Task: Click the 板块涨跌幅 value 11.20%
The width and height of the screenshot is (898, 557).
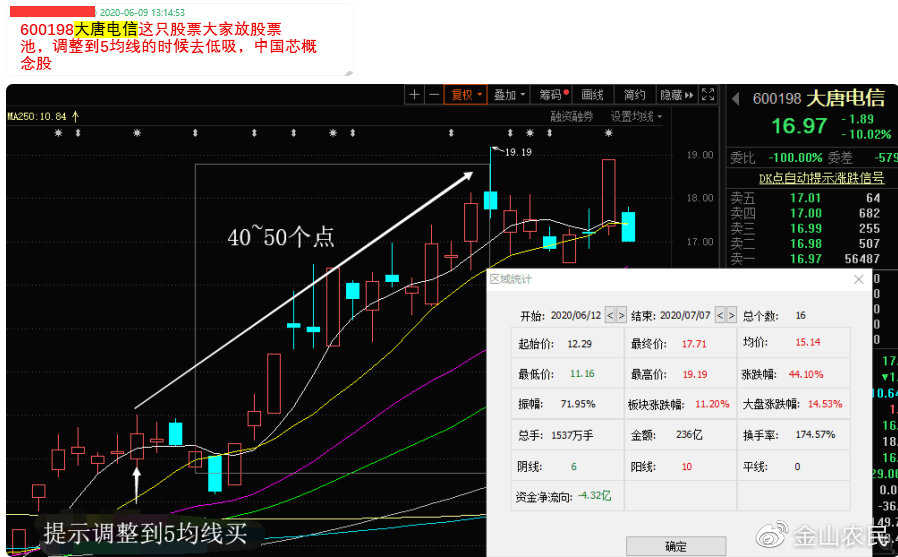Action: tap(712, 404)
